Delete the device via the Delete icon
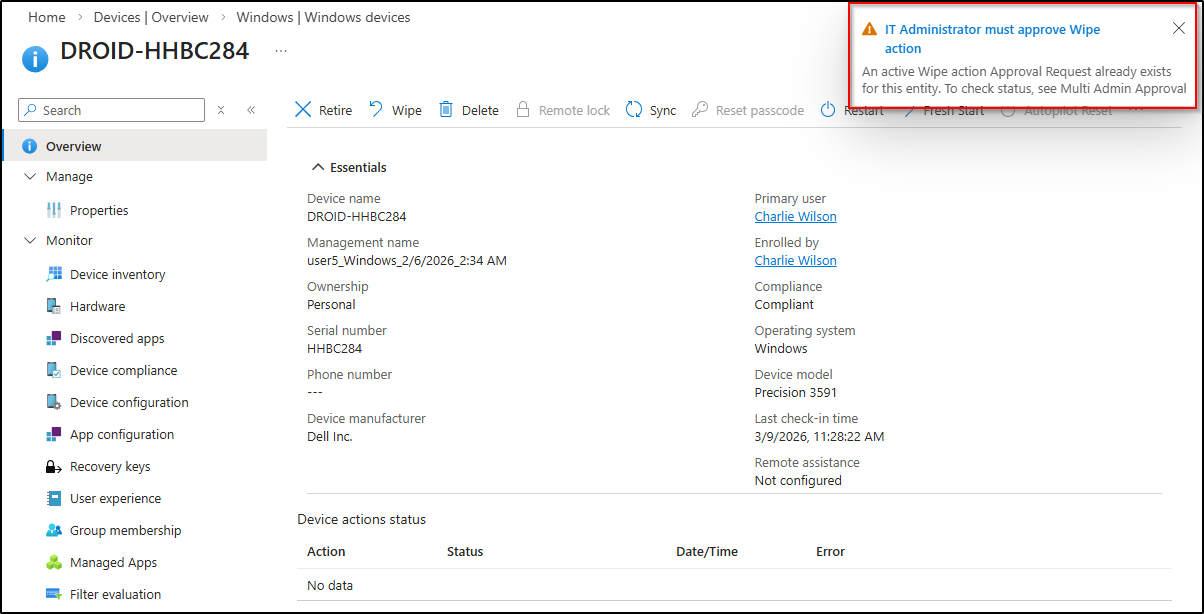This screenshot has width=1204, height=614. tap(467, 110)
